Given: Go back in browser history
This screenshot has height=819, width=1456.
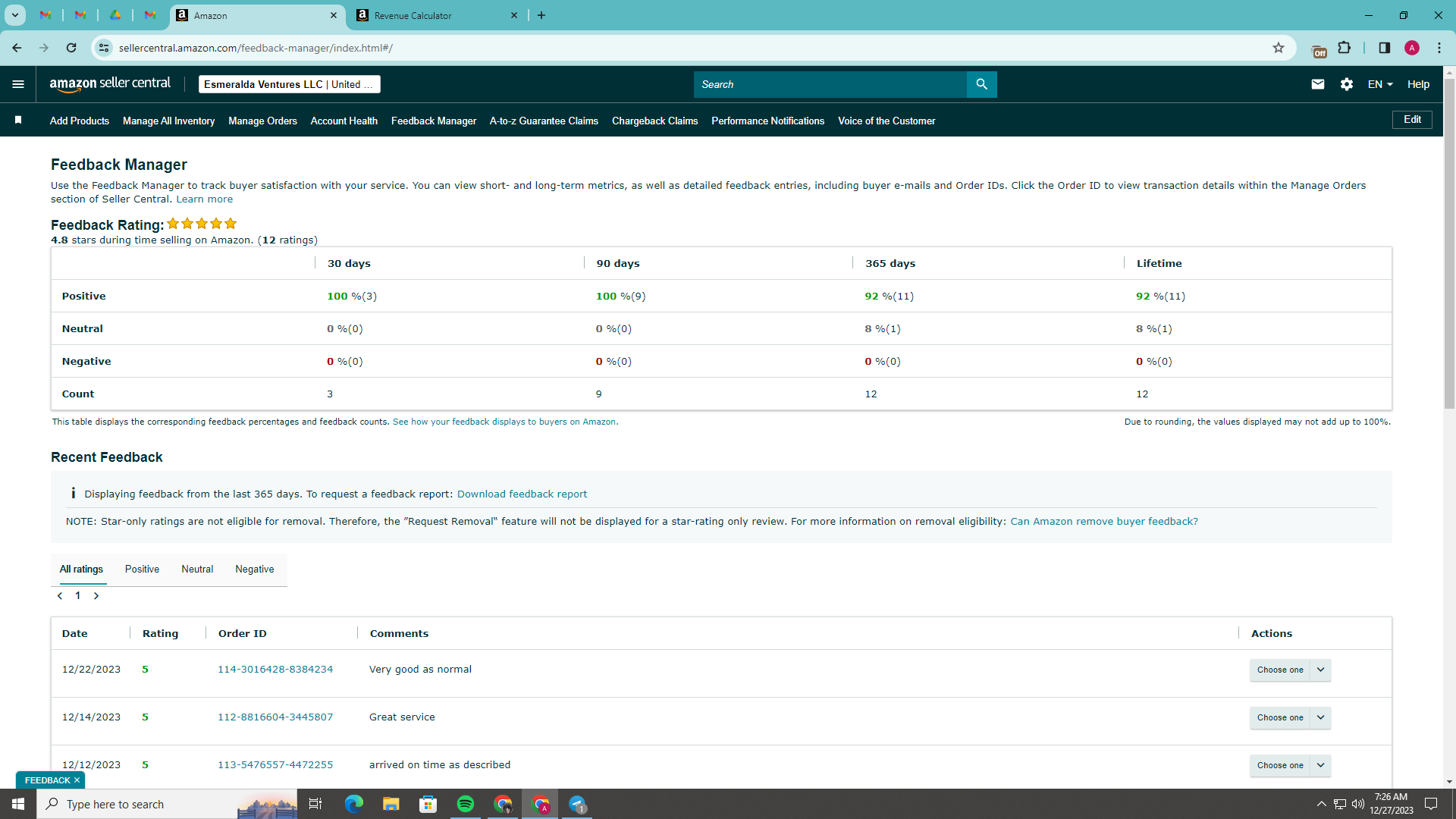Looking at the screenshot, I should coord(17,48).
